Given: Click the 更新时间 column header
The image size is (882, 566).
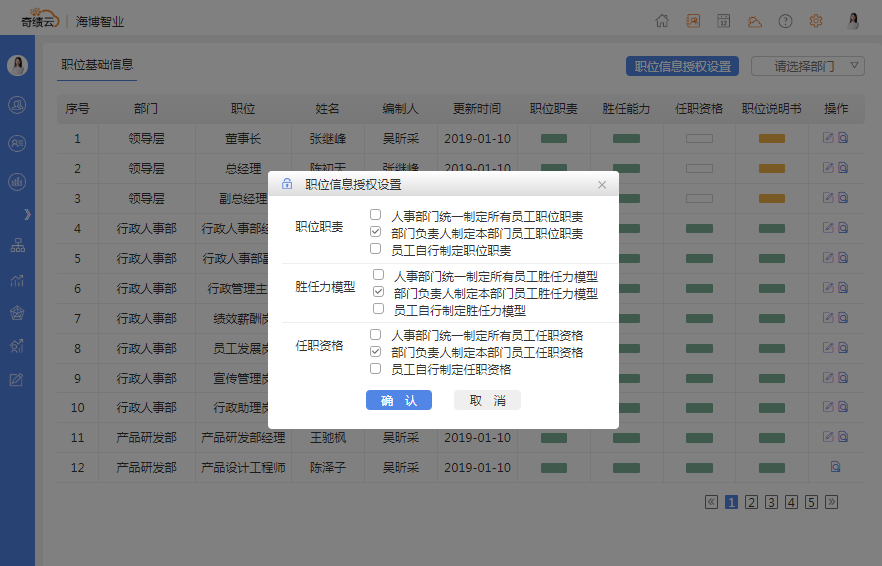Looking at the screenshot, I should pyautogui.click(x=477, y=109).
